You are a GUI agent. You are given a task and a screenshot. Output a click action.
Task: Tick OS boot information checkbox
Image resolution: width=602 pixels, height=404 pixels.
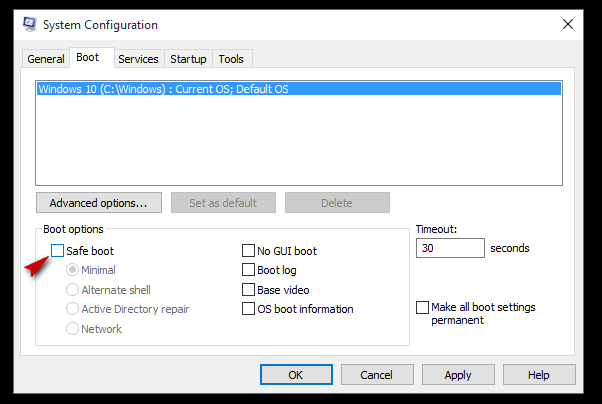(x=248, y=308)
